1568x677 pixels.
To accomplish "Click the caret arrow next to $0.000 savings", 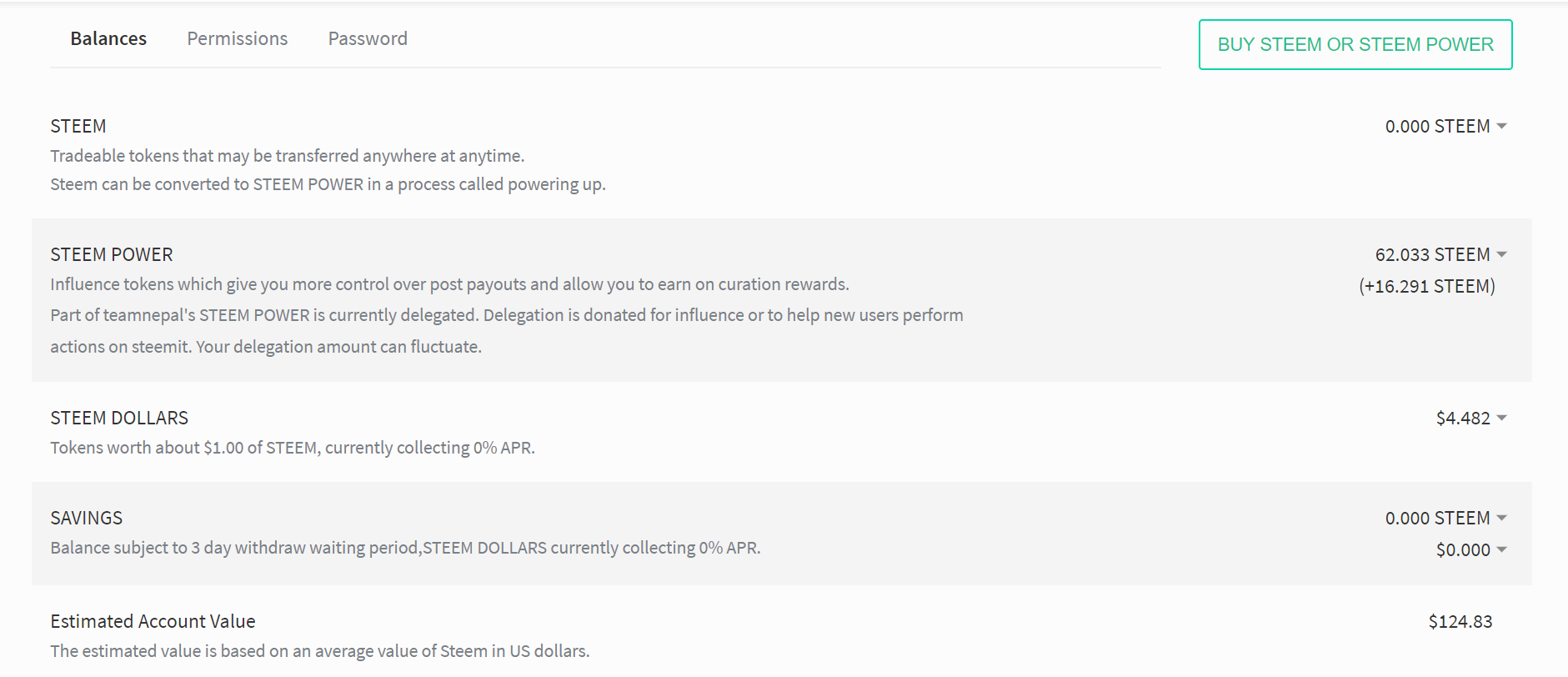I will pyautogui.click(x=1501, y=549).
